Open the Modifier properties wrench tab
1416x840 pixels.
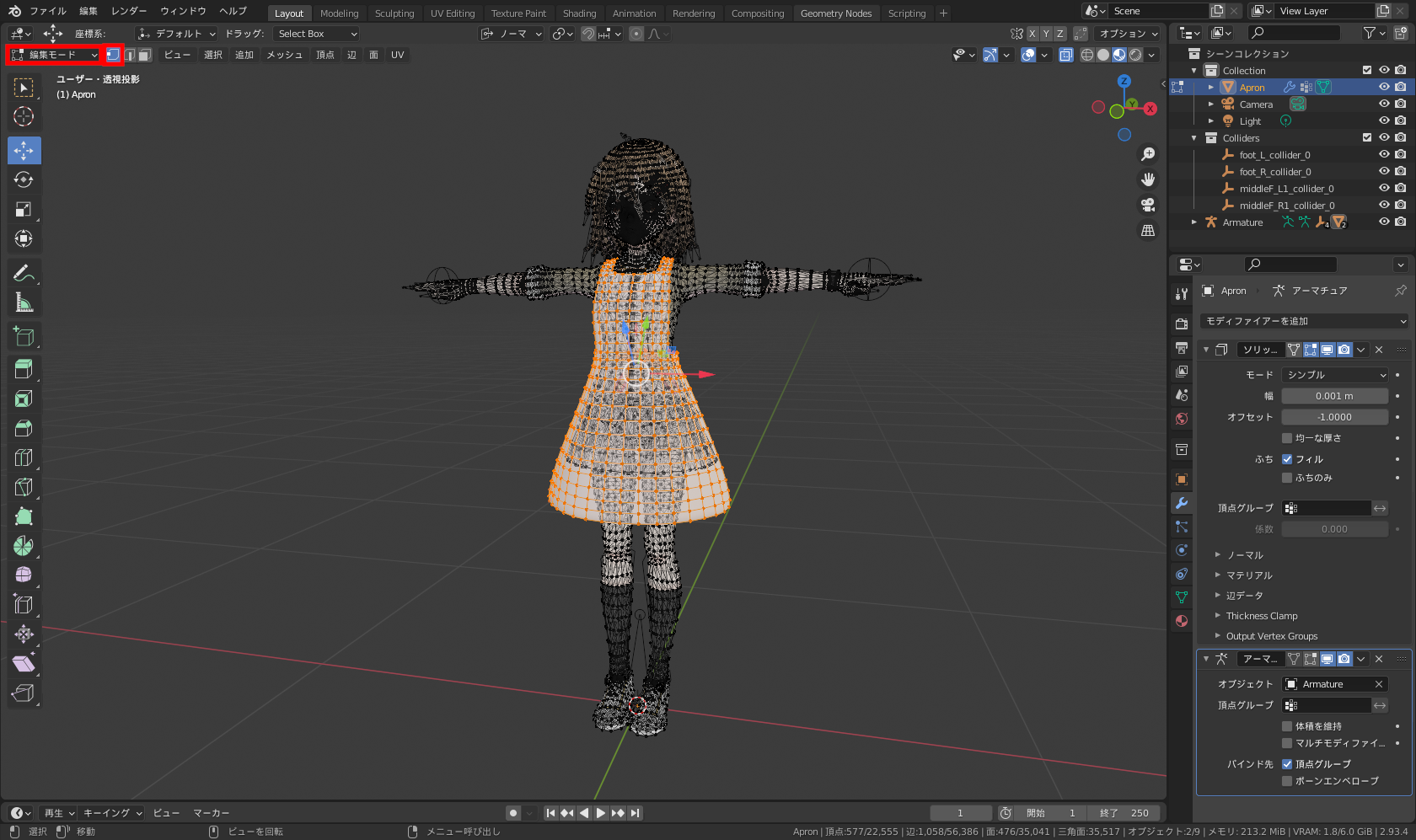(1182, 503)
